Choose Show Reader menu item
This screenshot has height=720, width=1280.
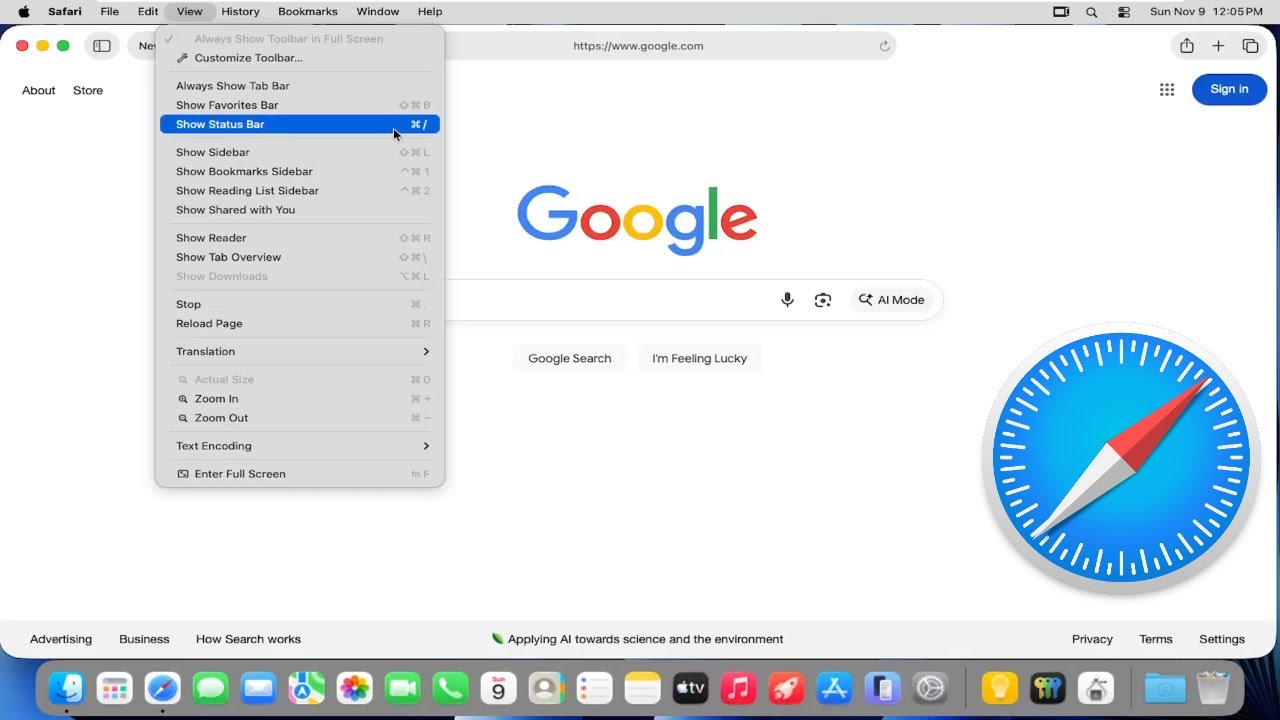click(x=300, y=238)
